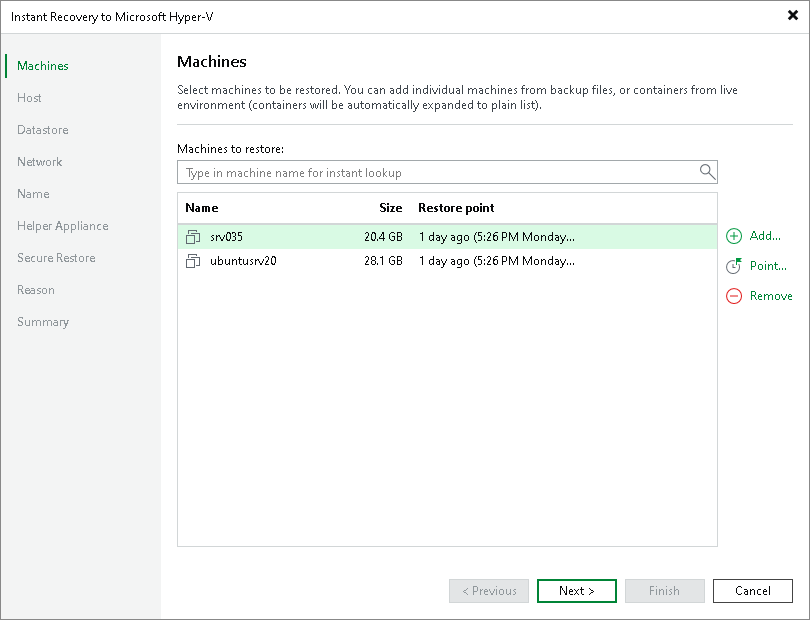Image resolution: width=810 pixels, height=620 pixels.
Task: Switch to the Host step
Action: 29,97
